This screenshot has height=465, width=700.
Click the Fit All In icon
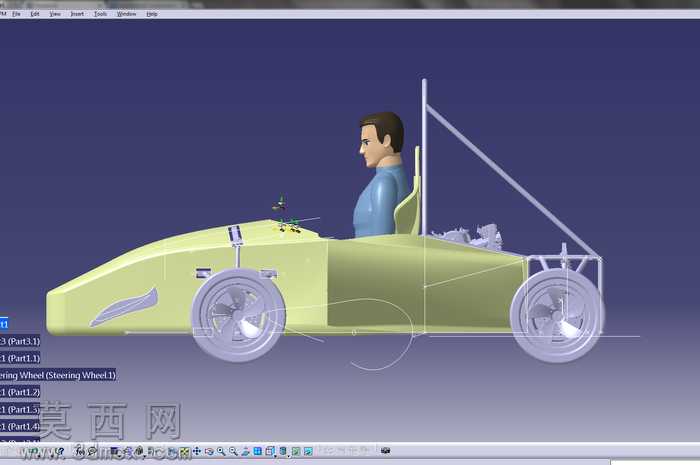(x=184, y=452)
